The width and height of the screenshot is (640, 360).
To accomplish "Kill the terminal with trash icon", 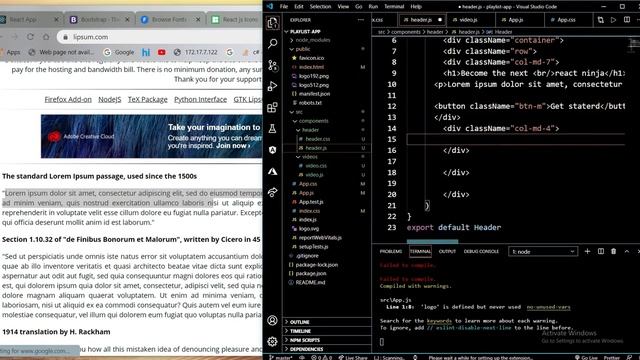I will pyautogui.click(x=613, y=251).
